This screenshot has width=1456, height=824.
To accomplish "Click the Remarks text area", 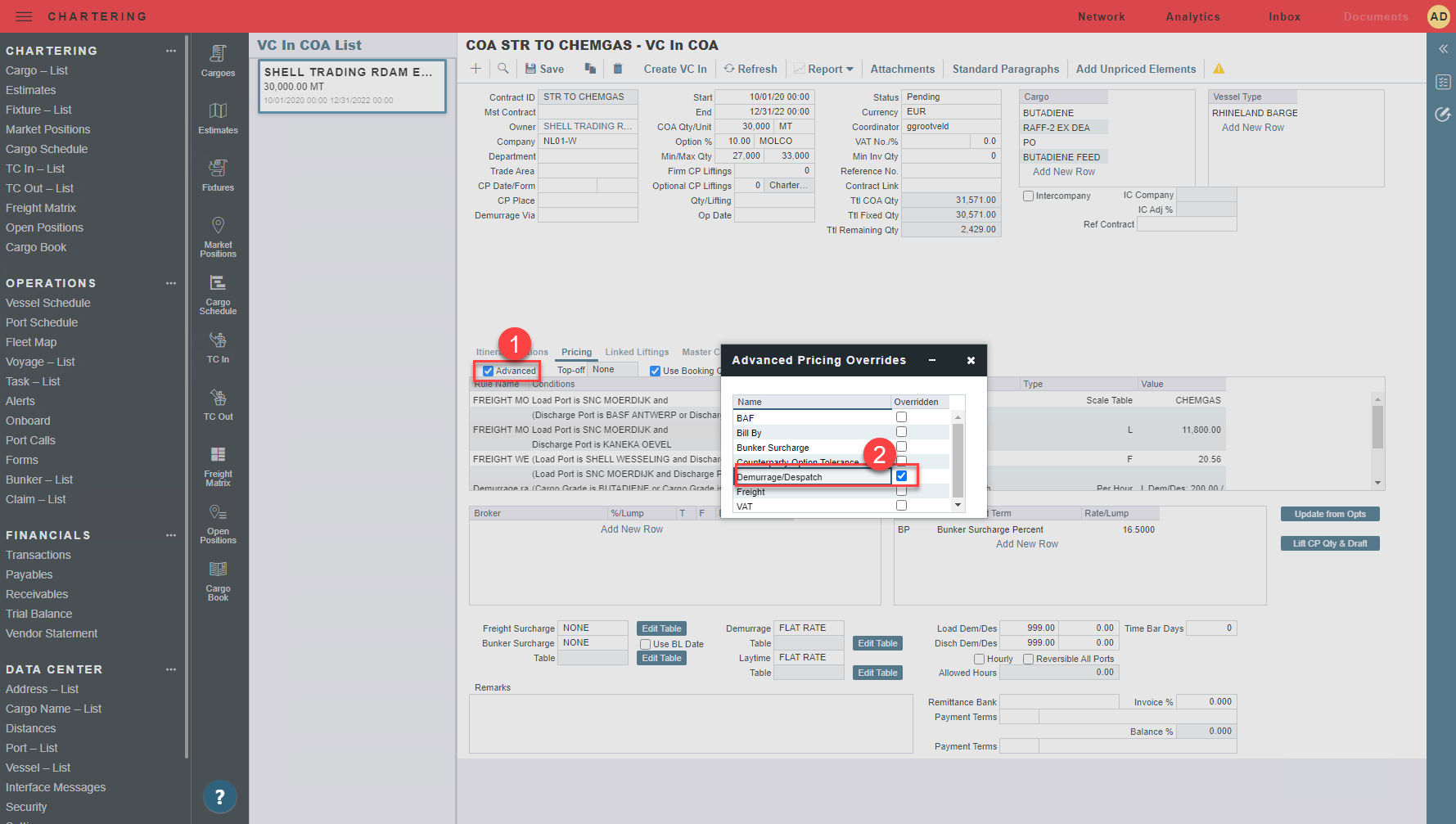I will (690, 723).
